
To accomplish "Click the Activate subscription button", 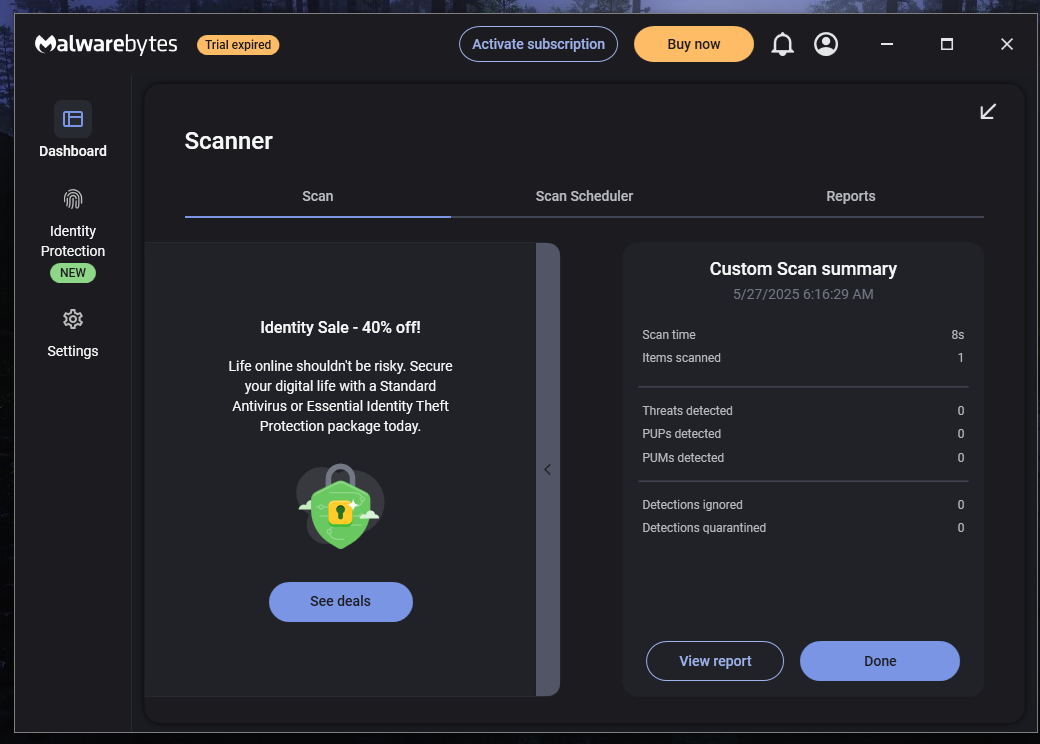I will coord(539,44).
